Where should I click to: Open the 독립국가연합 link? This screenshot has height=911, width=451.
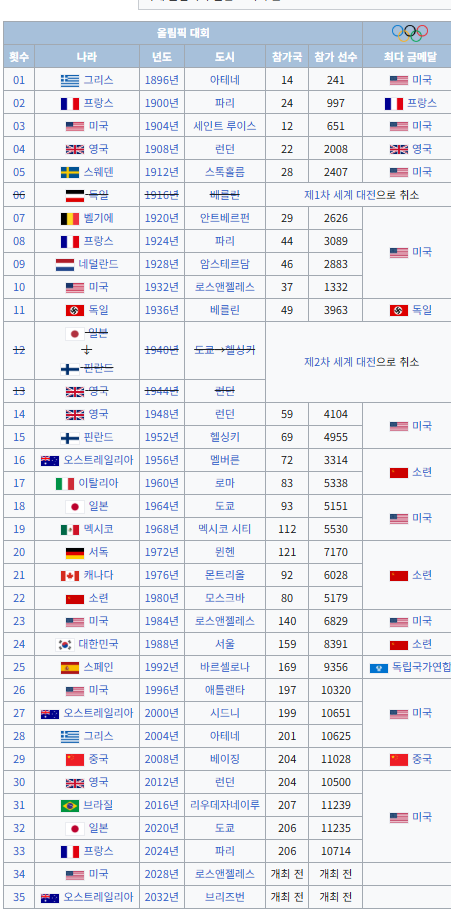421,667
